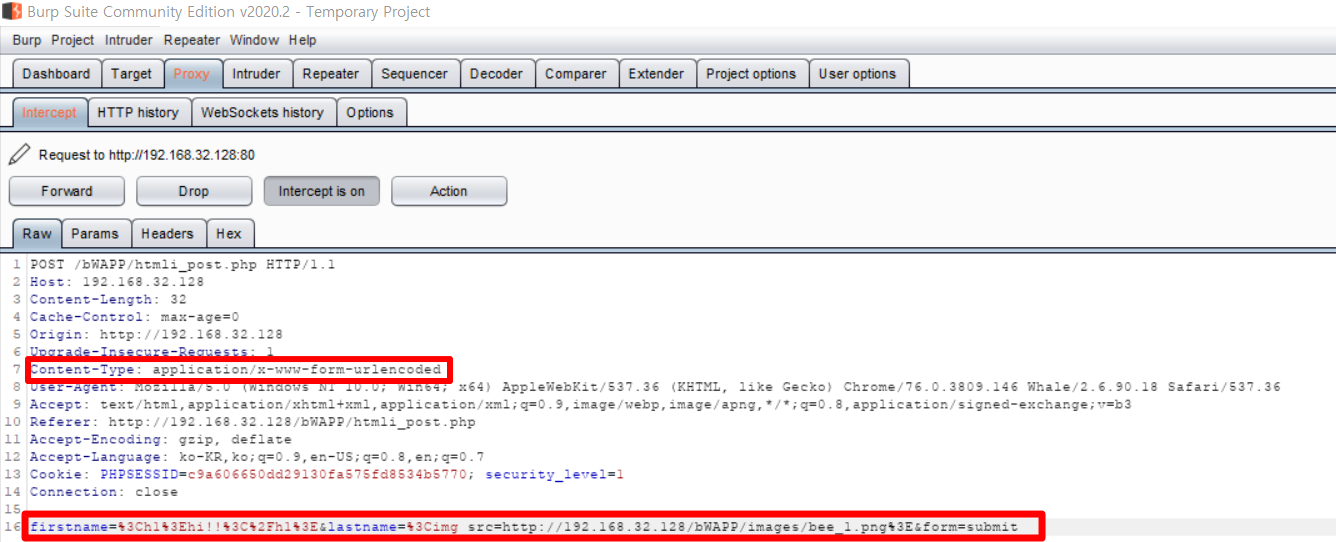Open the Burp menu

click(27, 40)
